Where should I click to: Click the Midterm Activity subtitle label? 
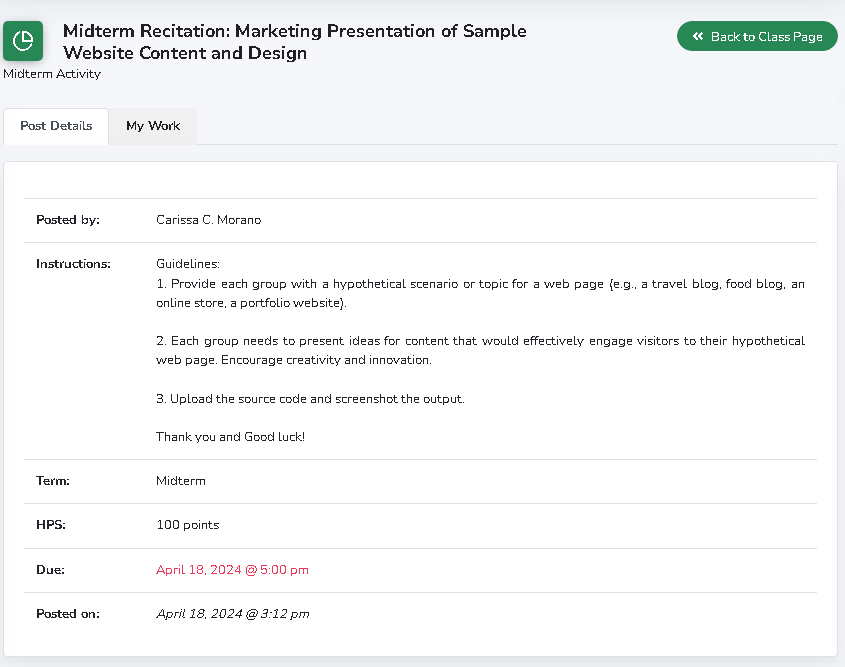(x=52, y=74)
